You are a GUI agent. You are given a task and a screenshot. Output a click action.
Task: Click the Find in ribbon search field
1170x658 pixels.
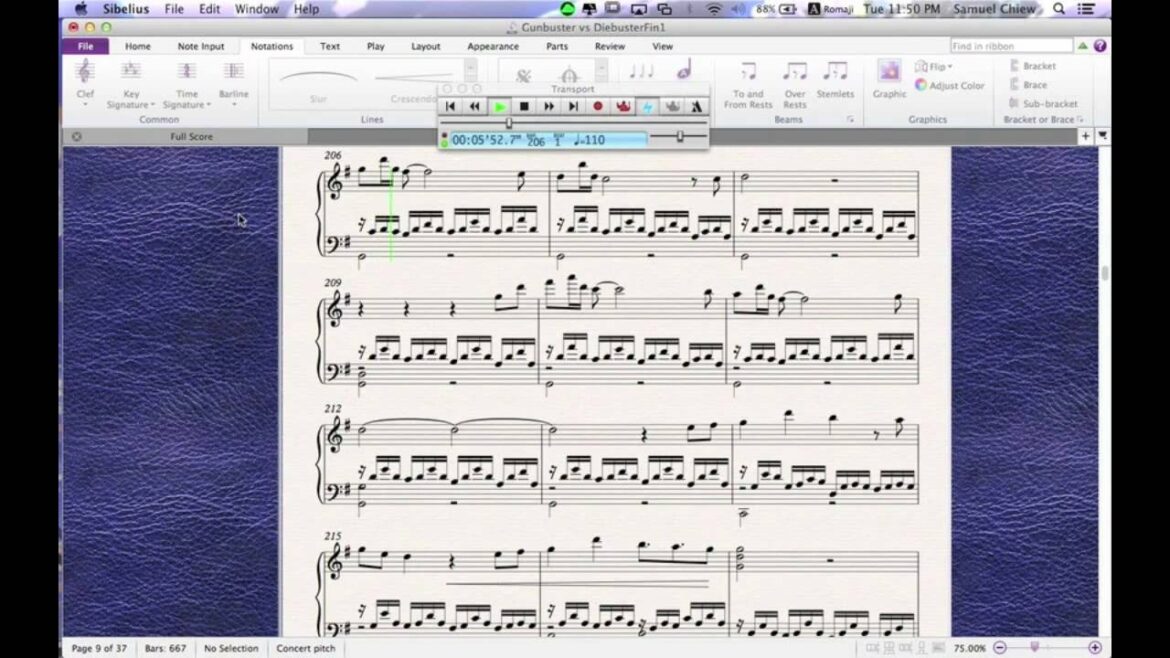tap(1010, 46)
